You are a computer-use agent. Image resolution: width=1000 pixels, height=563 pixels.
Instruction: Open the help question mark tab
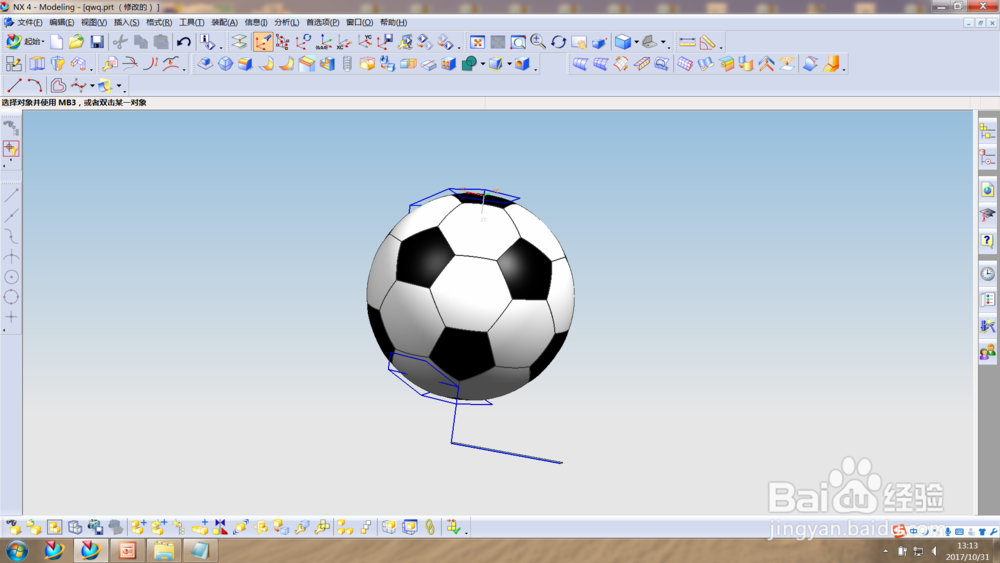click(x=987, y=241)
